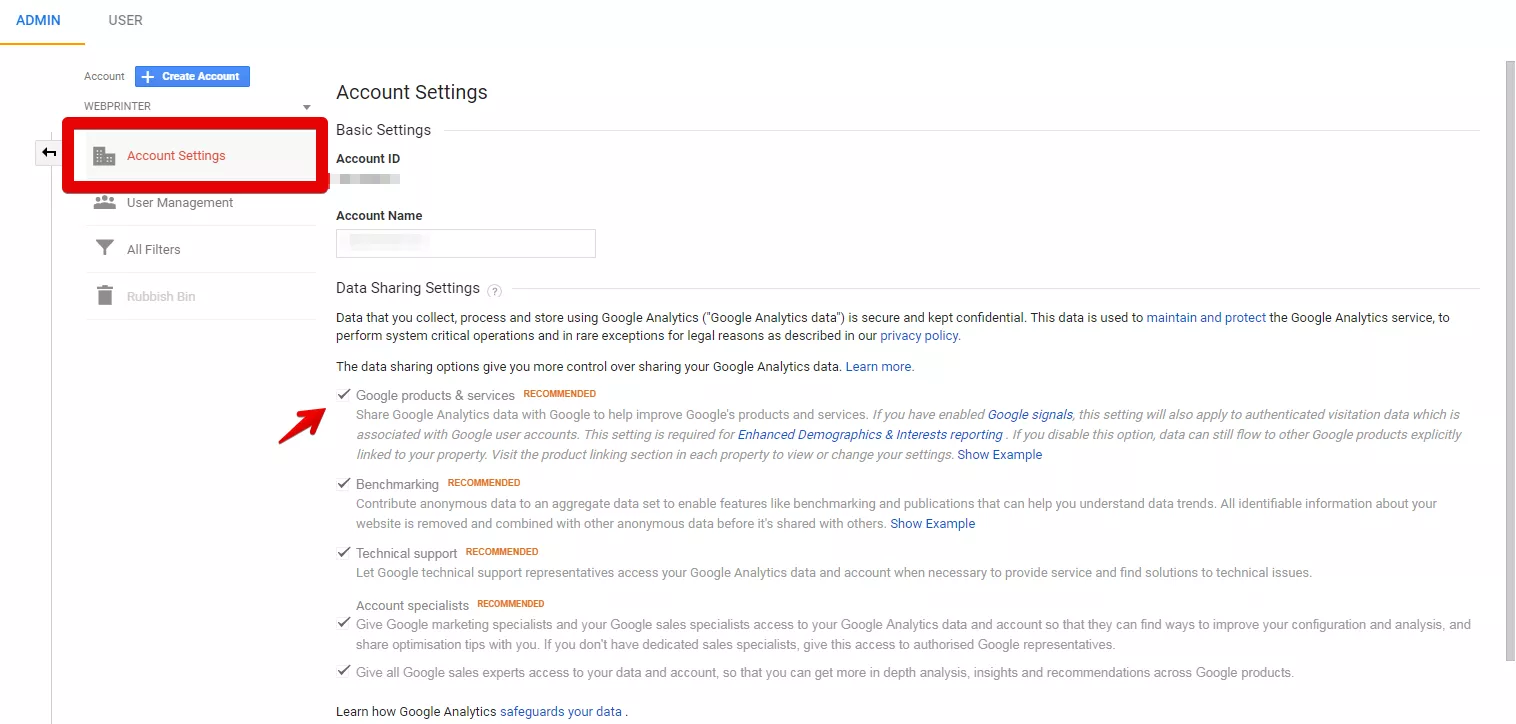1516x724 pixels.
Task: Open the WEBPRINTER account dropdown
Action: pyautogui.click(x=198, y=106)
